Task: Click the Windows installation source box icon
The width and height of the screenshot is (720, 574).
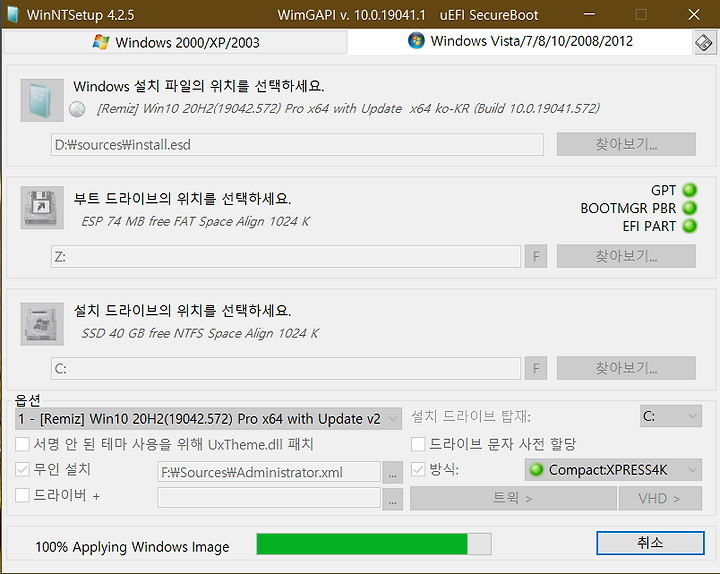Action: click(x=42, y=100)
